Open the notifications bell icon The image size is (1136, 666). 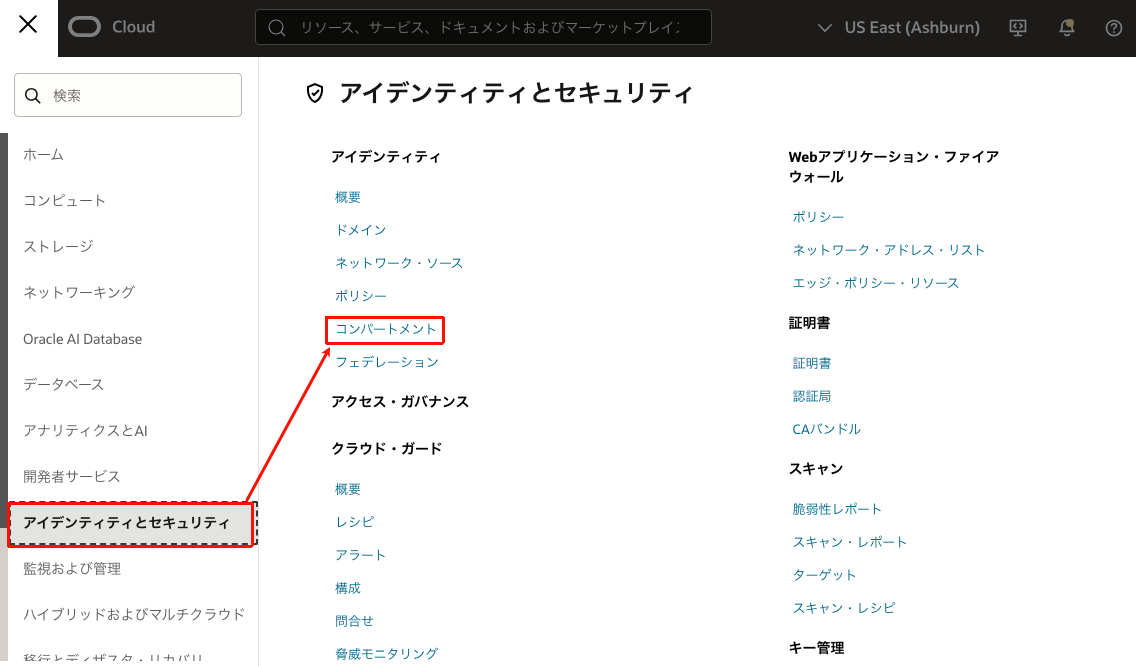click(x=1066, y=28)
